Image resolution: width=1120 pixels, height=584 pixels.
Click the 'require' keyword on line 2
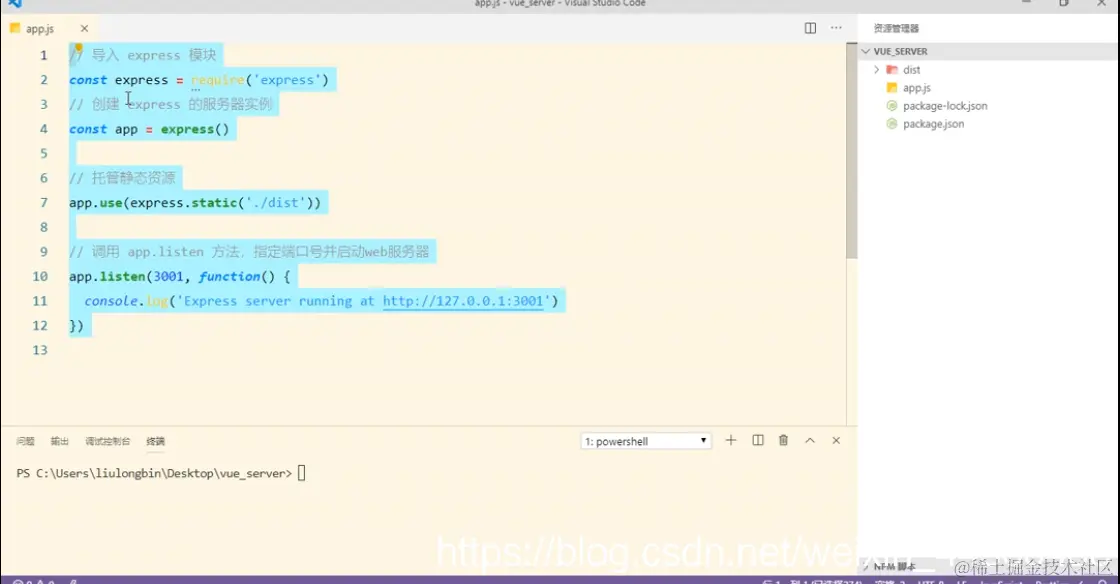tap(218, 80)
